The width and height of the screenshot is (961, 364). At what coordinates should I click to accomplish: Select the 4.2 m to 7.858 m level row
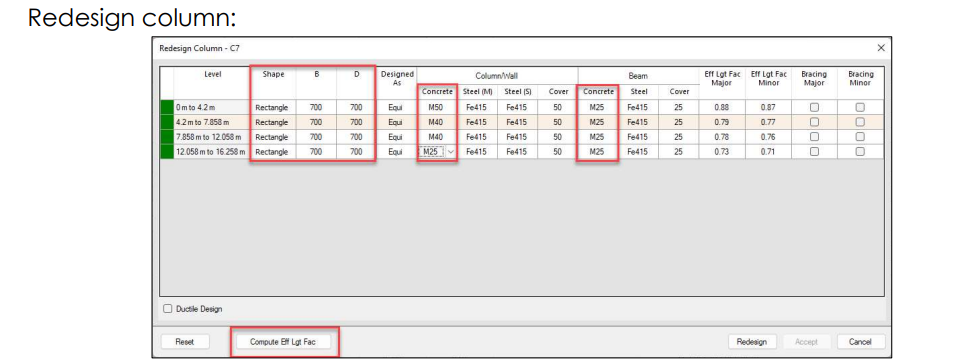click(x=522, y=122)
